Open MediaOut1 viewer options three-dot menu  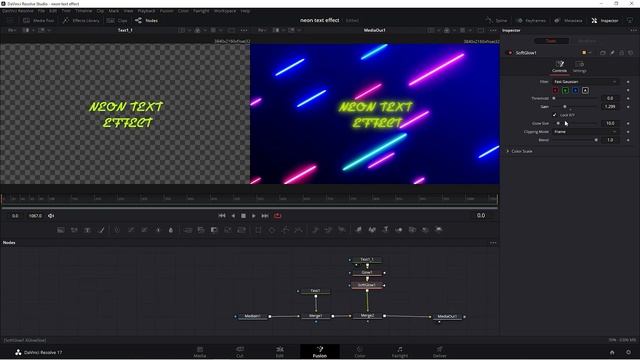pyautogui.click(x=493, y=30)
